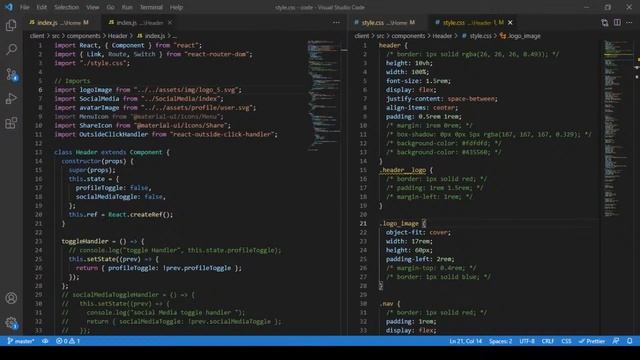Open the Source Control view
The image size is (640, 360).
(11, 74)
